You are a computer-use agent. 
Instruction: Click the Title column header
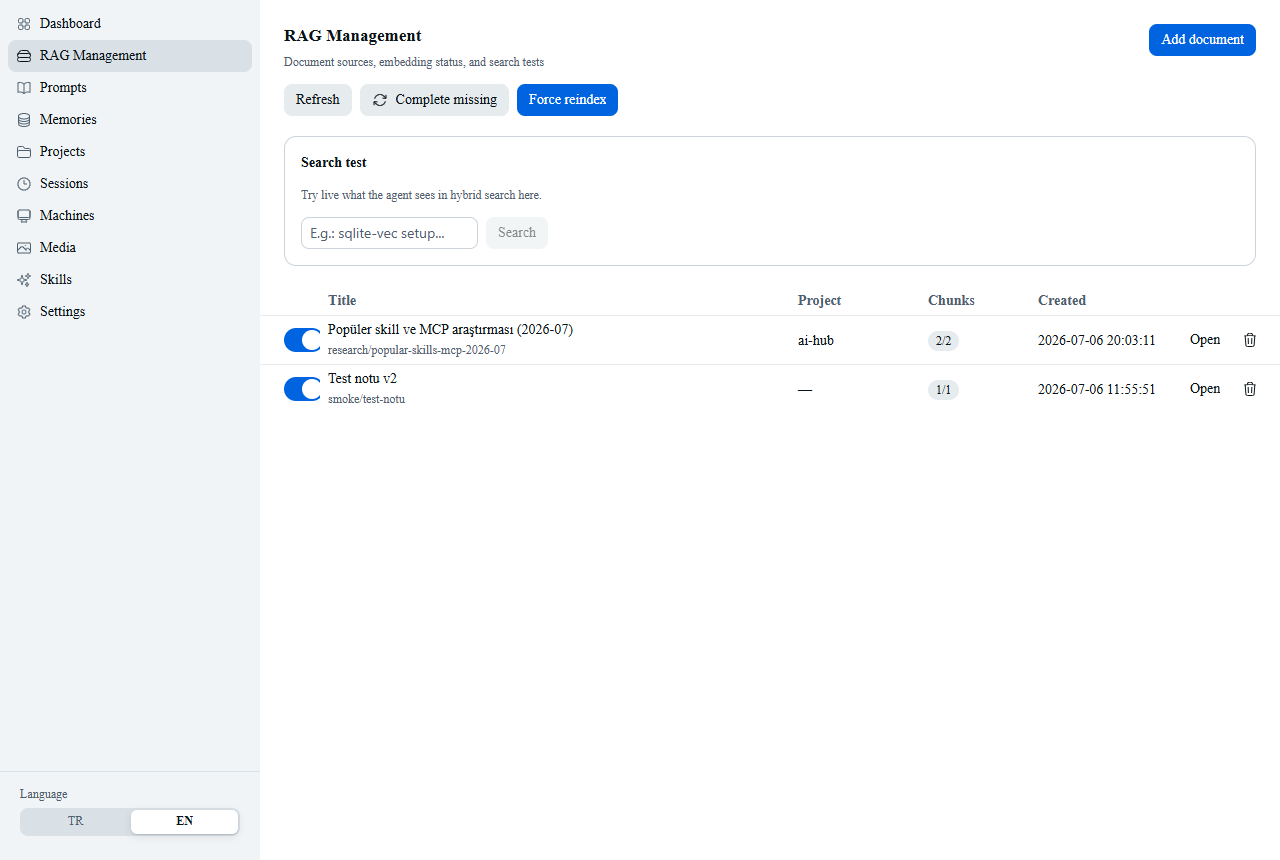coord(342,300)
